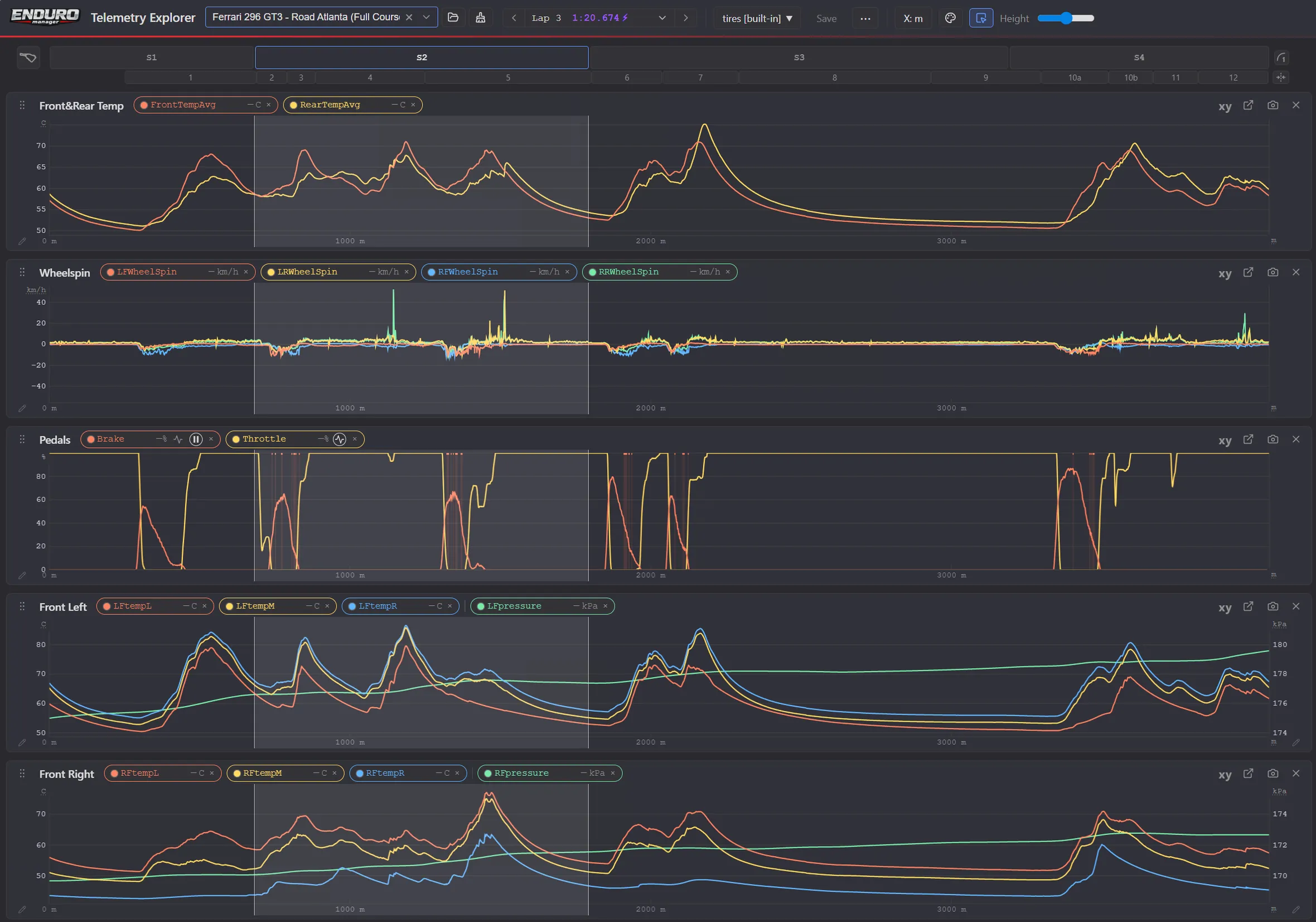The image size is (1316, 922).
Task: Select sector S3 tab
Action: tap(799, 57)
